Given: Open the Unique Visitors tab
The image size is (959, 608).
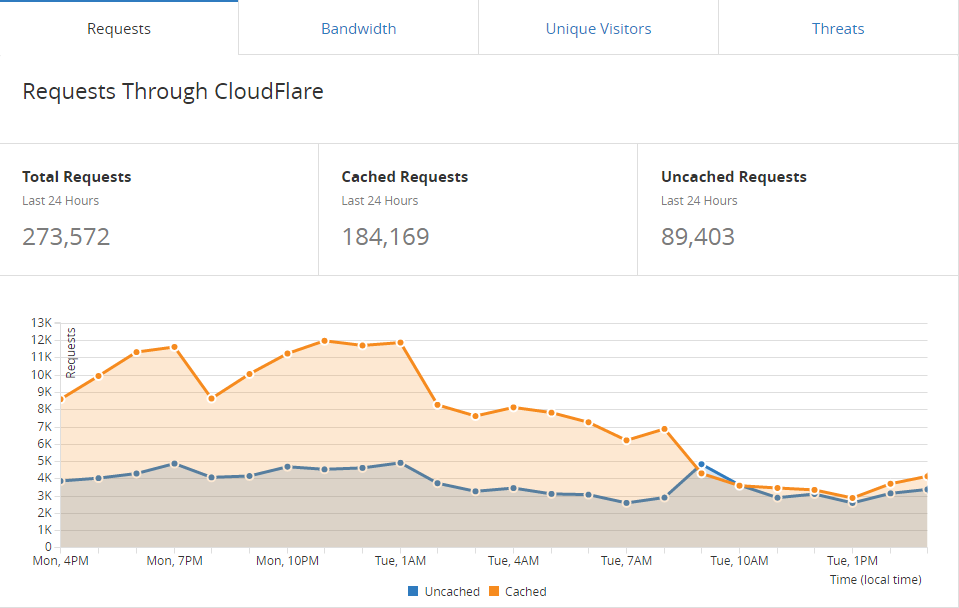Looking at the screenshot, I should coord(598,29).
